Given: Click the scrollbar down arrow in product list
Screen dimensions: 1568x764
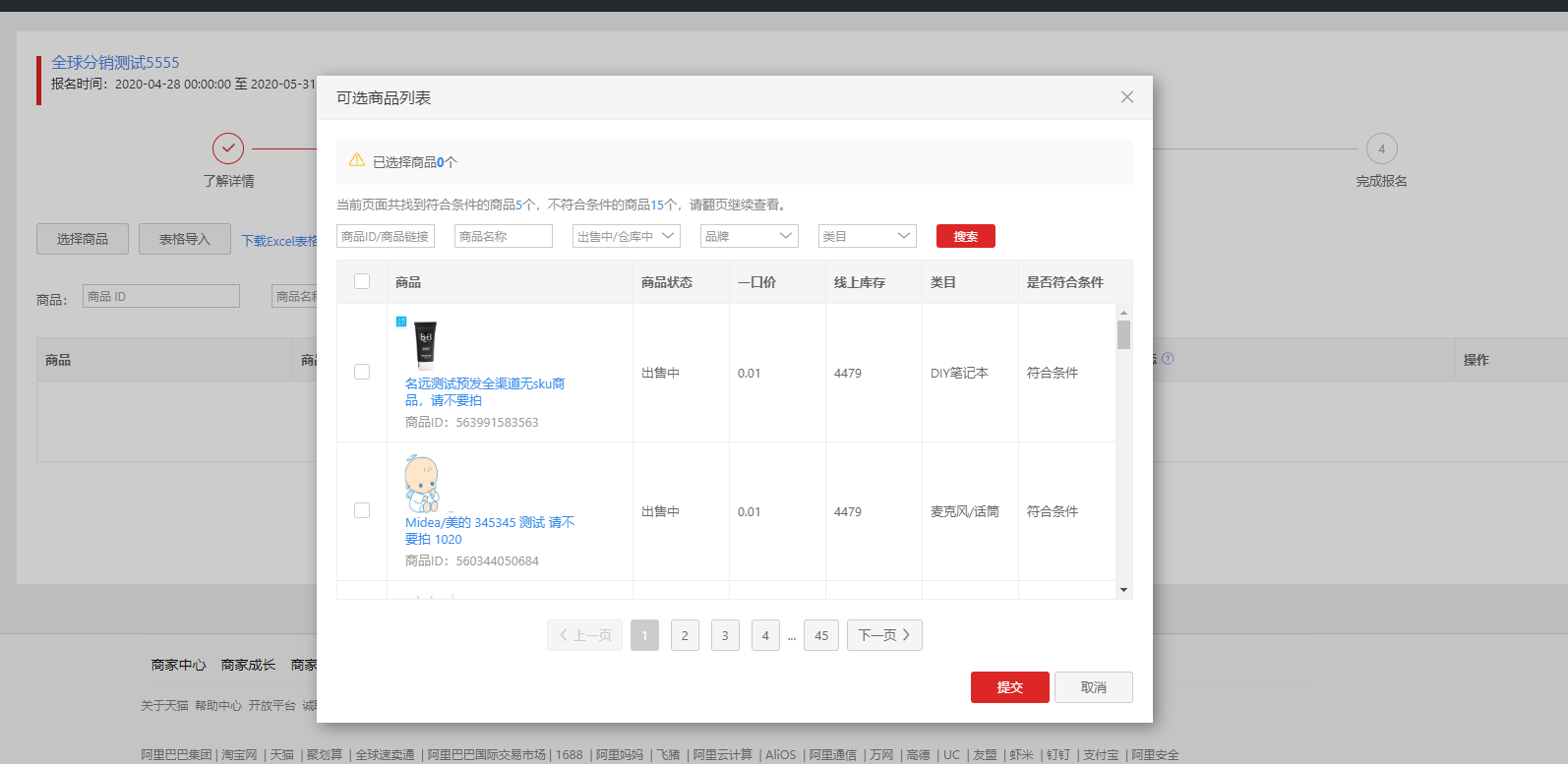Looking at the screenshot, I should tap(1123, 590).
